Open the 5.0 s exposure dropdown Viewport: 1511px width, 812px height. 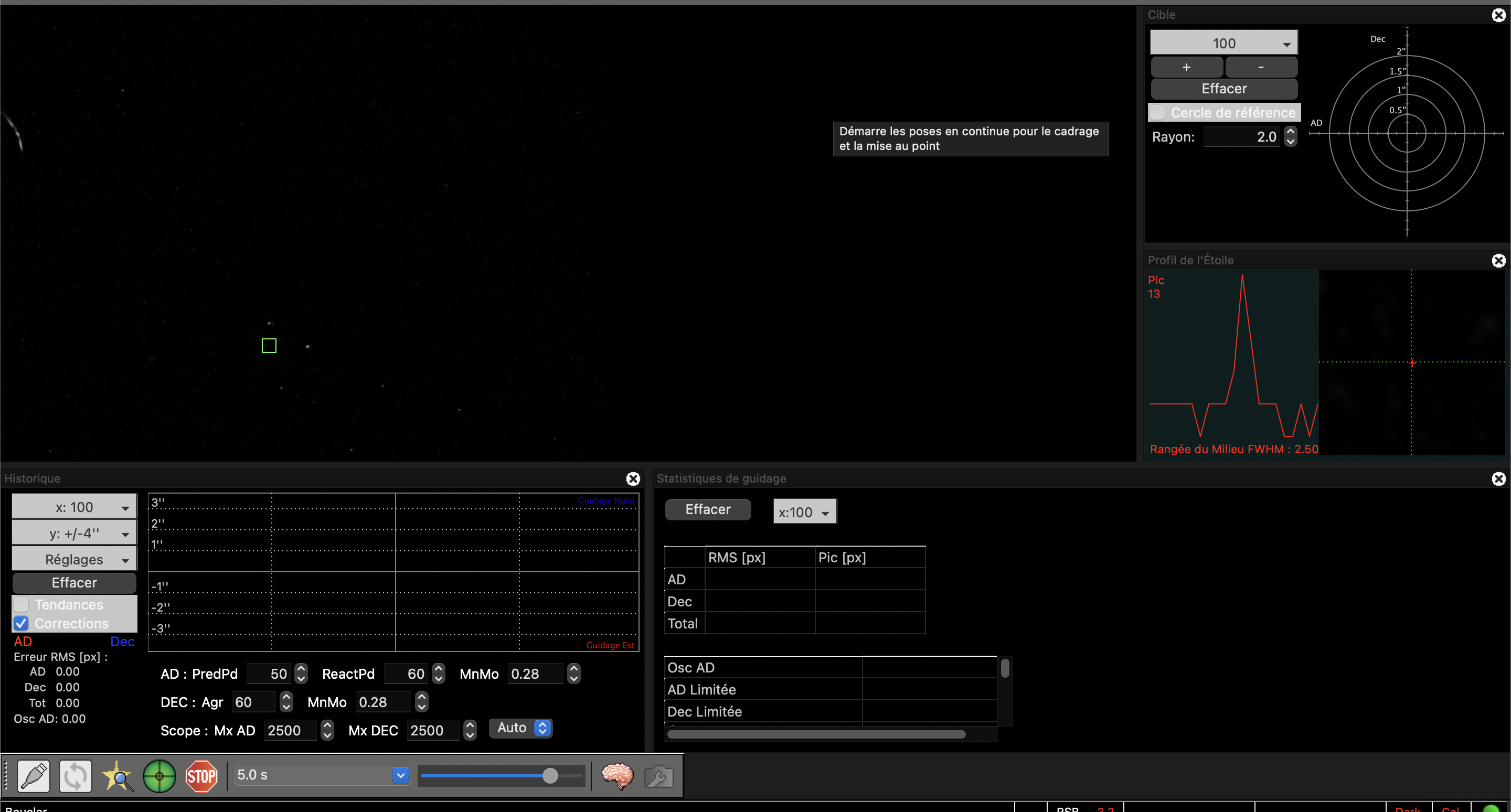click(401, 775)
